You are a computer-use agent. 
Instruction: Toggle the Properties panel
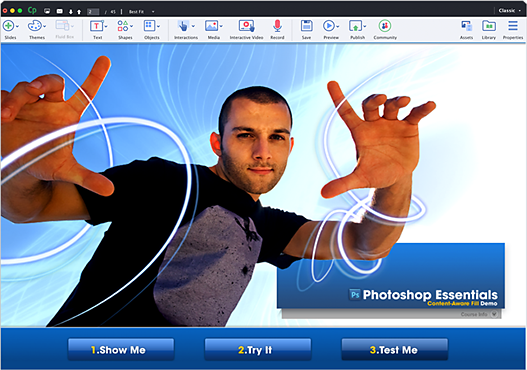point(513,26)
